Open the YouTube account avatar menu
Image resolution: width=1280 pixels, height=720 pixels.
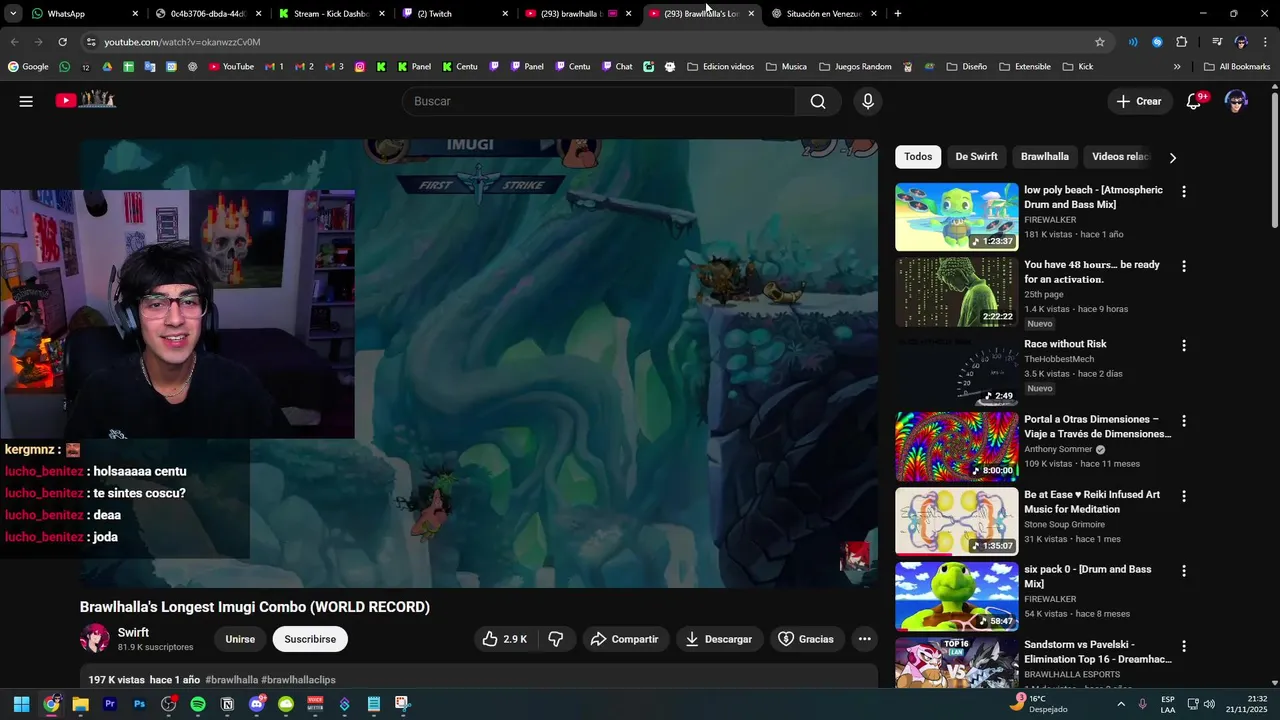pos(1237,101)
